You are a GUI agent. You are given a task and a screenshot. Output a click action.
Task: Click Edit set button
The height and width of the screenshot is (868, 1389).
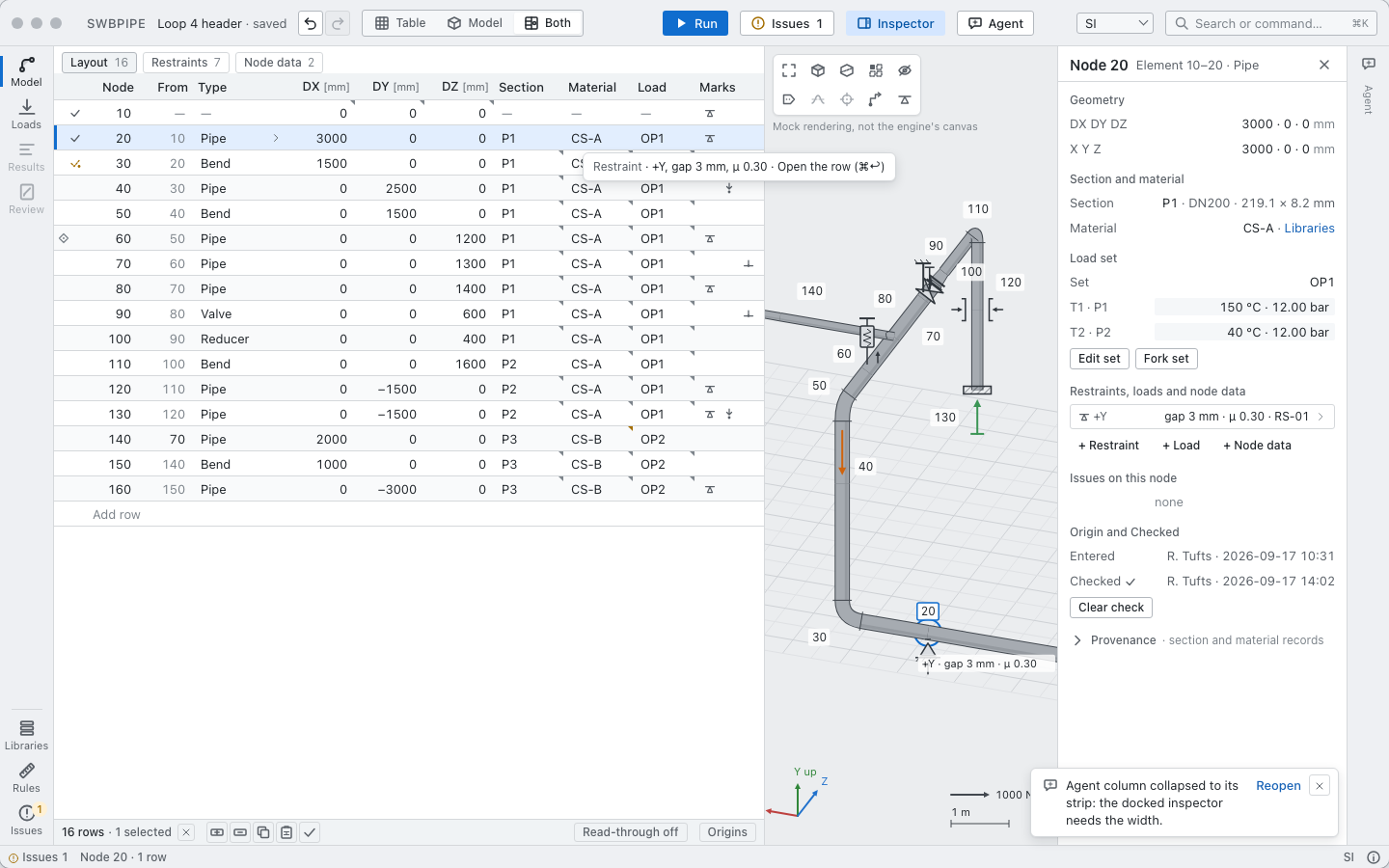click(x=1099, y=359)
